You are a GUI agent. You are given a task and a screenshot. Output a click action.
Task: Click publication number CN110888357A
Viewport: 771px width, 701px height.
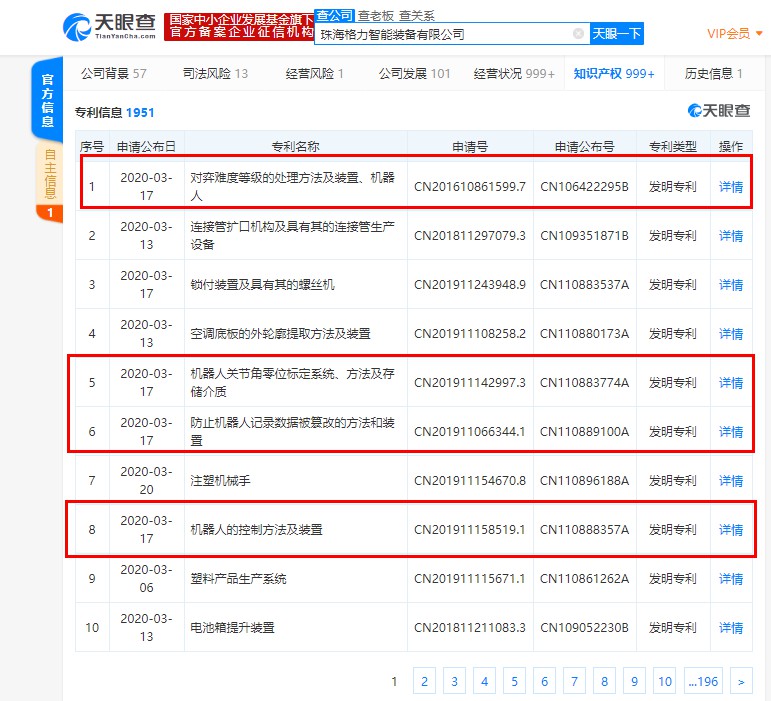[x=584, y=529]
